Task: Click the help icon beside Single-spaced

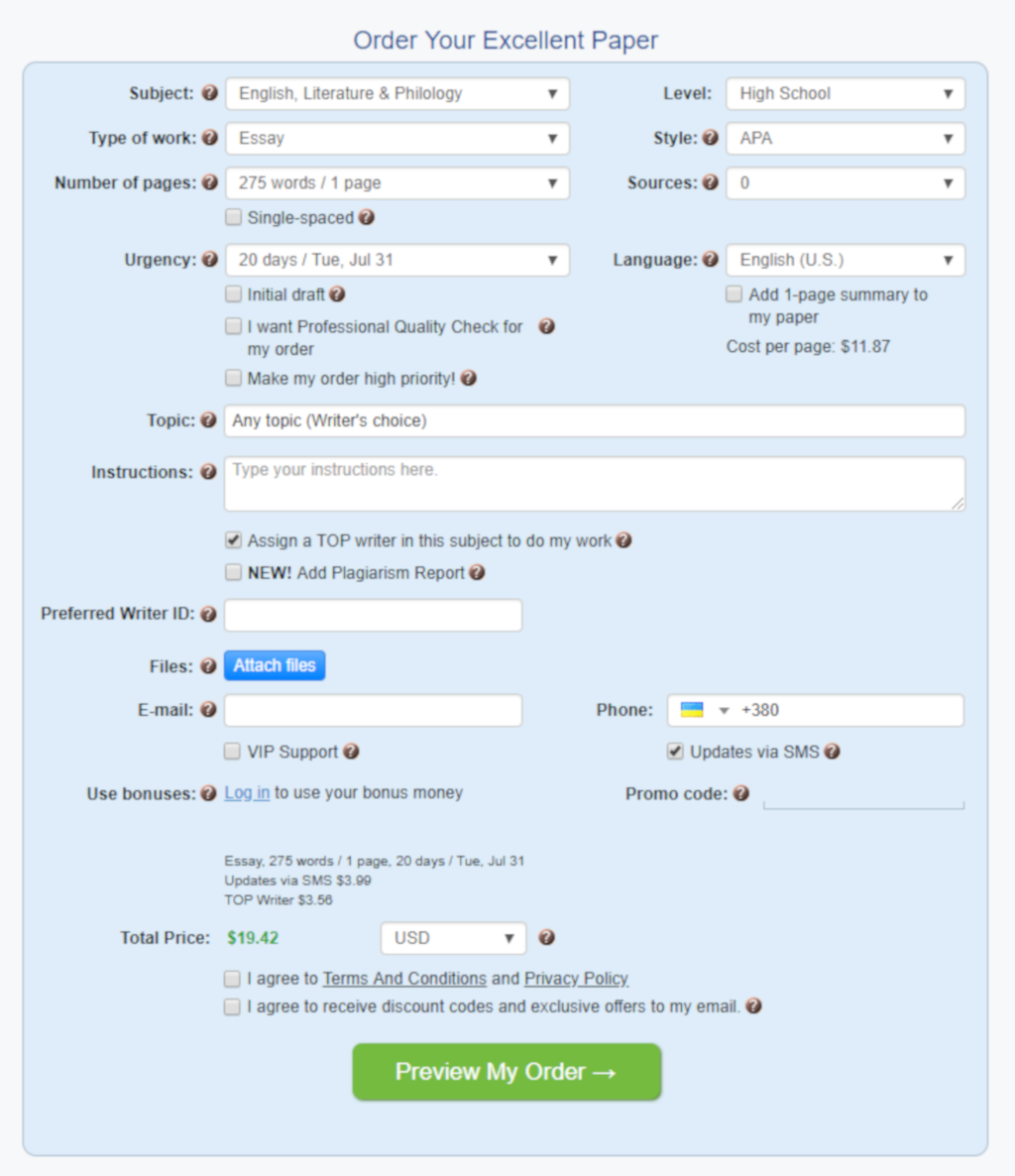Action: [x=367, y=217]
